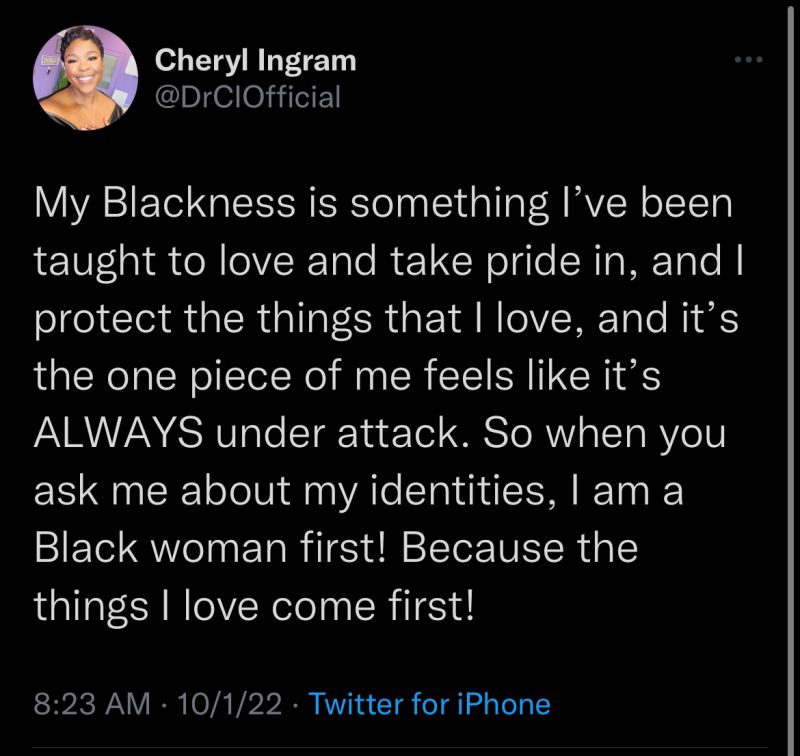Click the @DrCIOfficial handle
The height and width of the screenshot is (756, 800).
pyautogui.click(x=248, y=97)
